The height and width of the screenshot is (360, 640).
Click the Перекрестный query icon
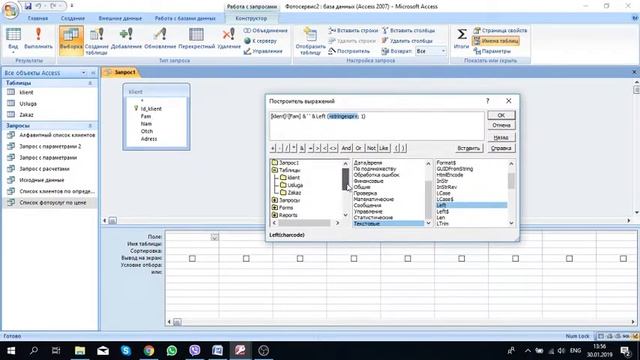pyautogui.click(x=196, y=39)
